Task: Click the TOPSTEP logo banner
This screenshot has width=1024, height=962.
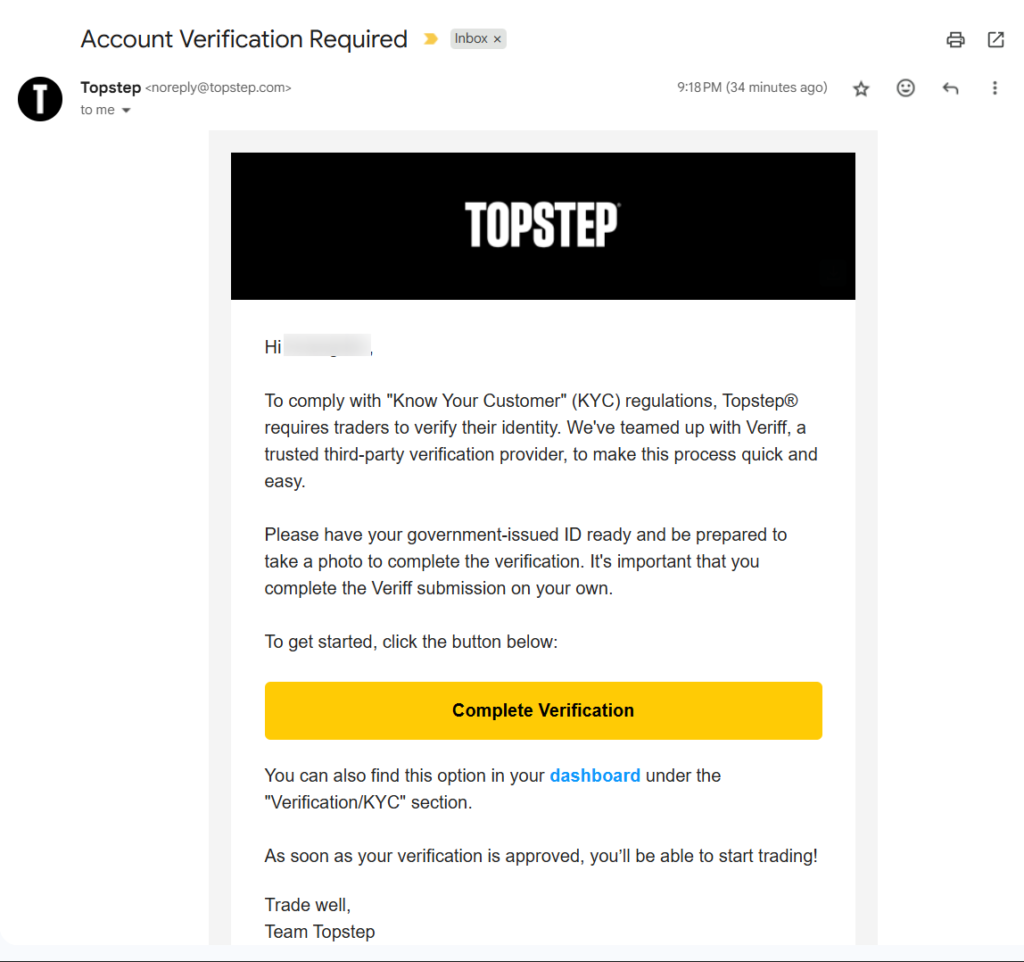Action: [x=542, y=225]
